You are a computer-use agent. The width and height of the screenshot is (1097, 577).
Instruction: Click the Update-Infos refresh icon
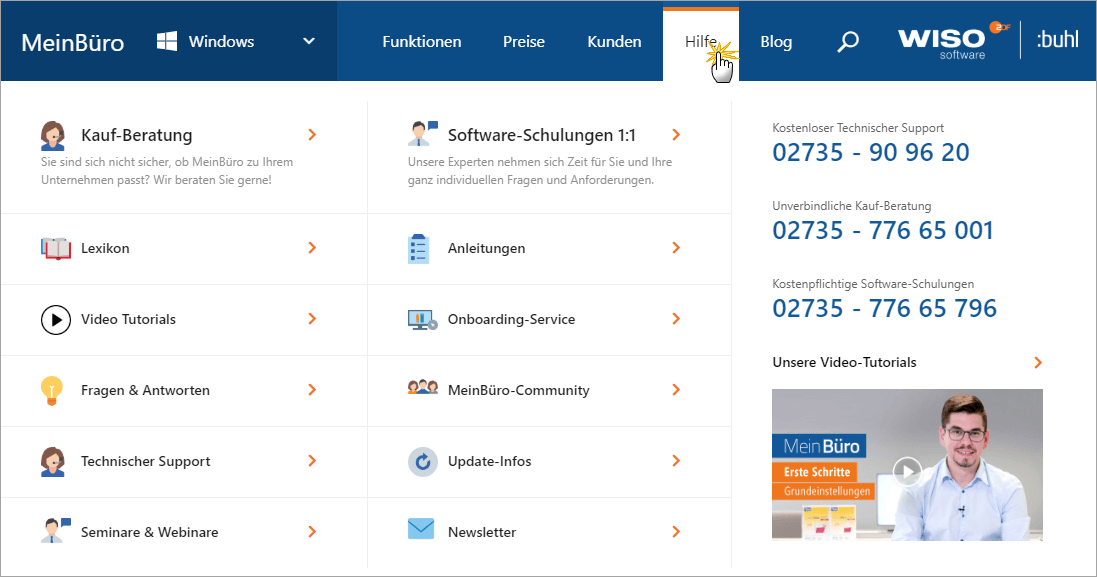coord(423,462)
